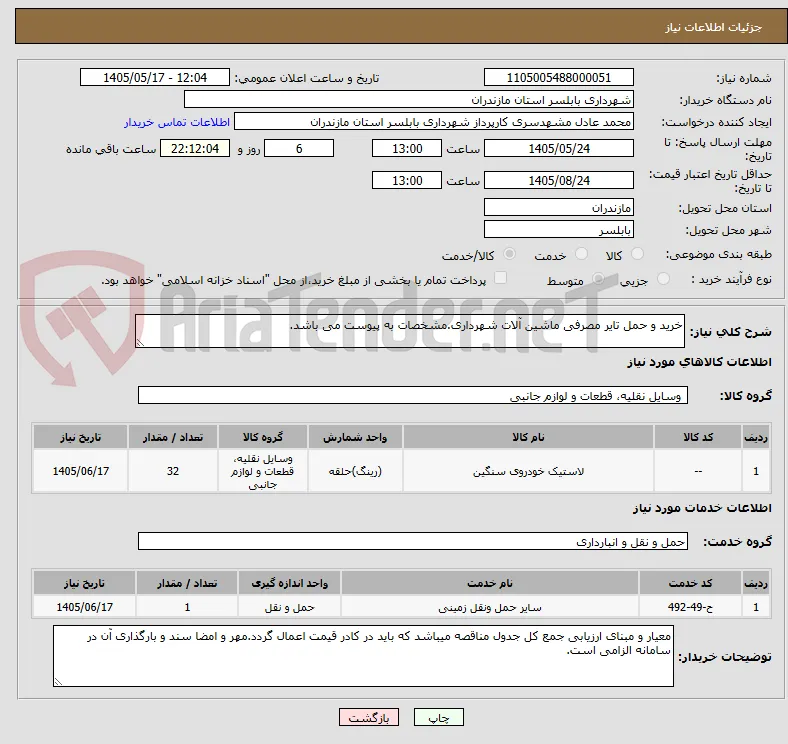The height and width of the screenshot is (744, 788).
Task: Select the خدمت radio button
Action: 581,254
